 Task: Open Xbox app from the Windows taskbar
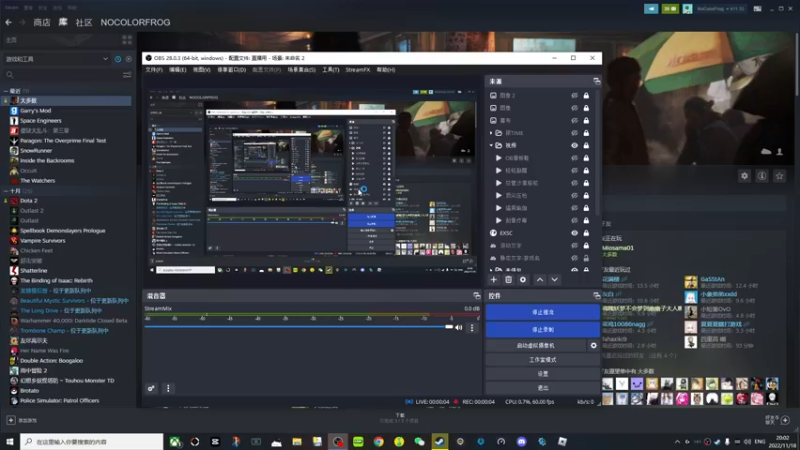click(x=175, y=442)
